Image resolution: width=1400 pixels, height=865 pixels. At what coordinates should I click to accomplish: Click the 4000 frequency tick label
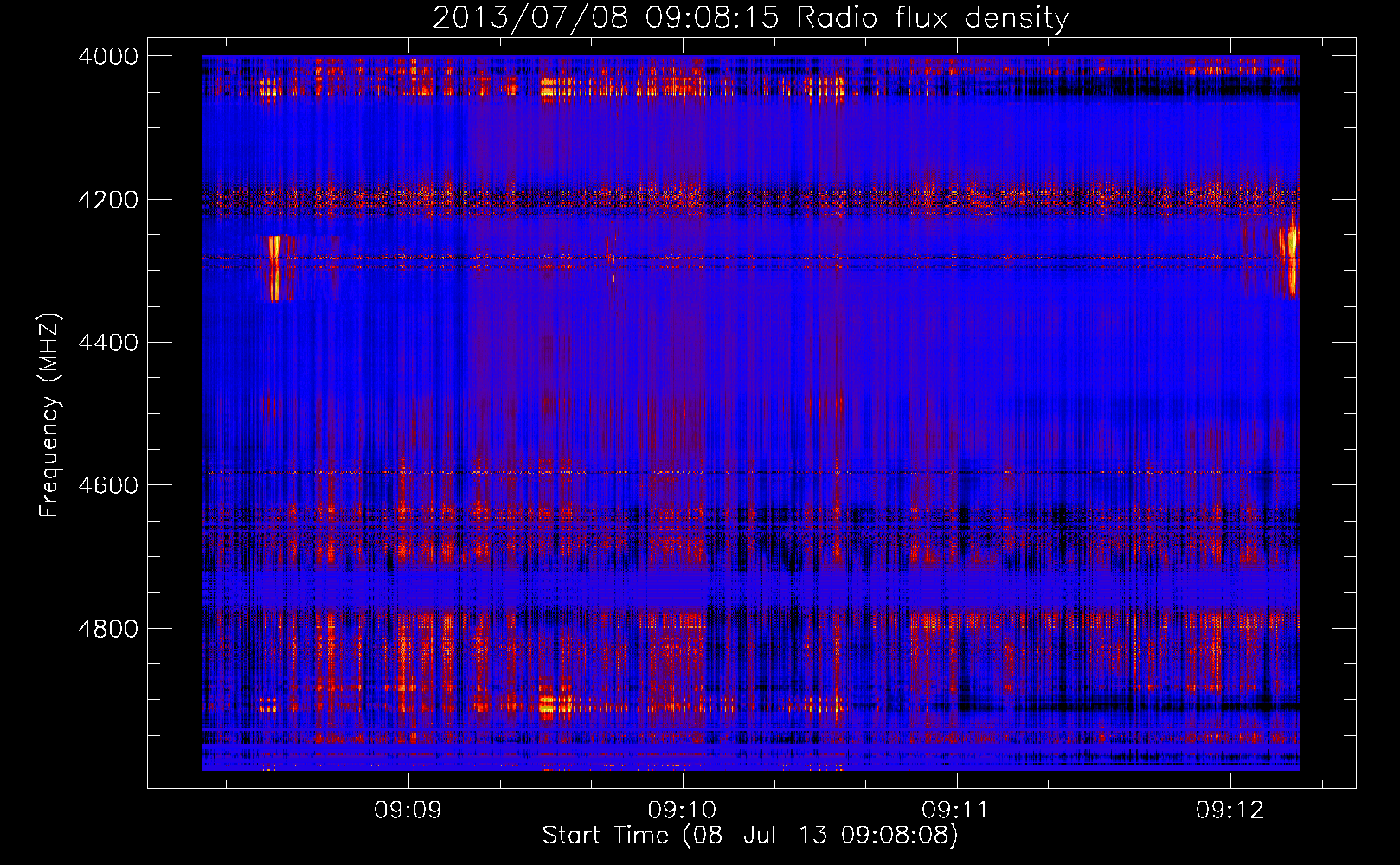[x=108, y=56]
